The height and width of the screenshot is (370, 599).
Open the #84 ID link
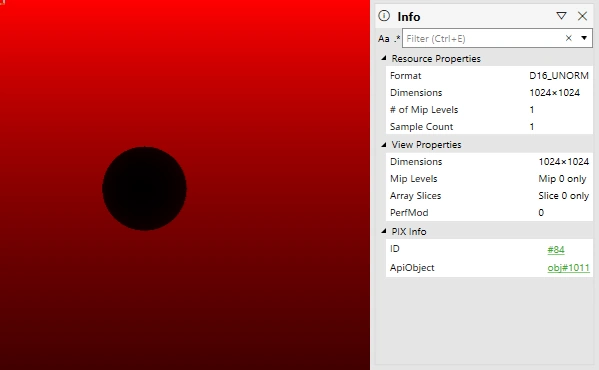coord(555,250)
